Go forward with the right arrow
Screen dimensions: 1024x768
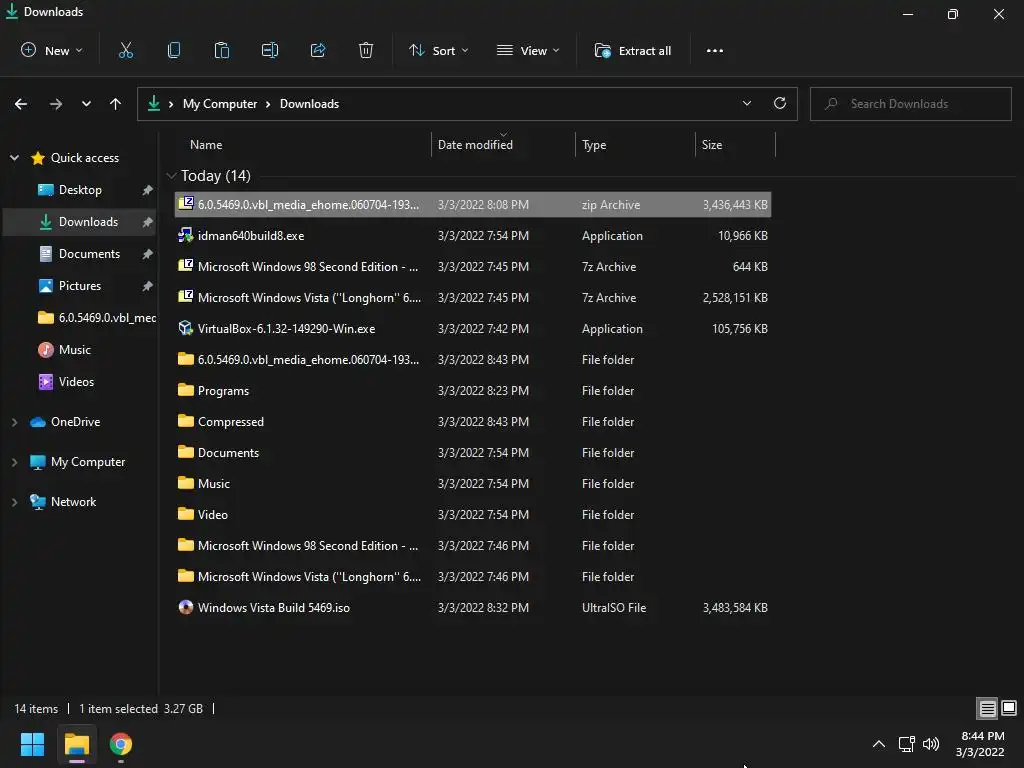pos(56,104)
